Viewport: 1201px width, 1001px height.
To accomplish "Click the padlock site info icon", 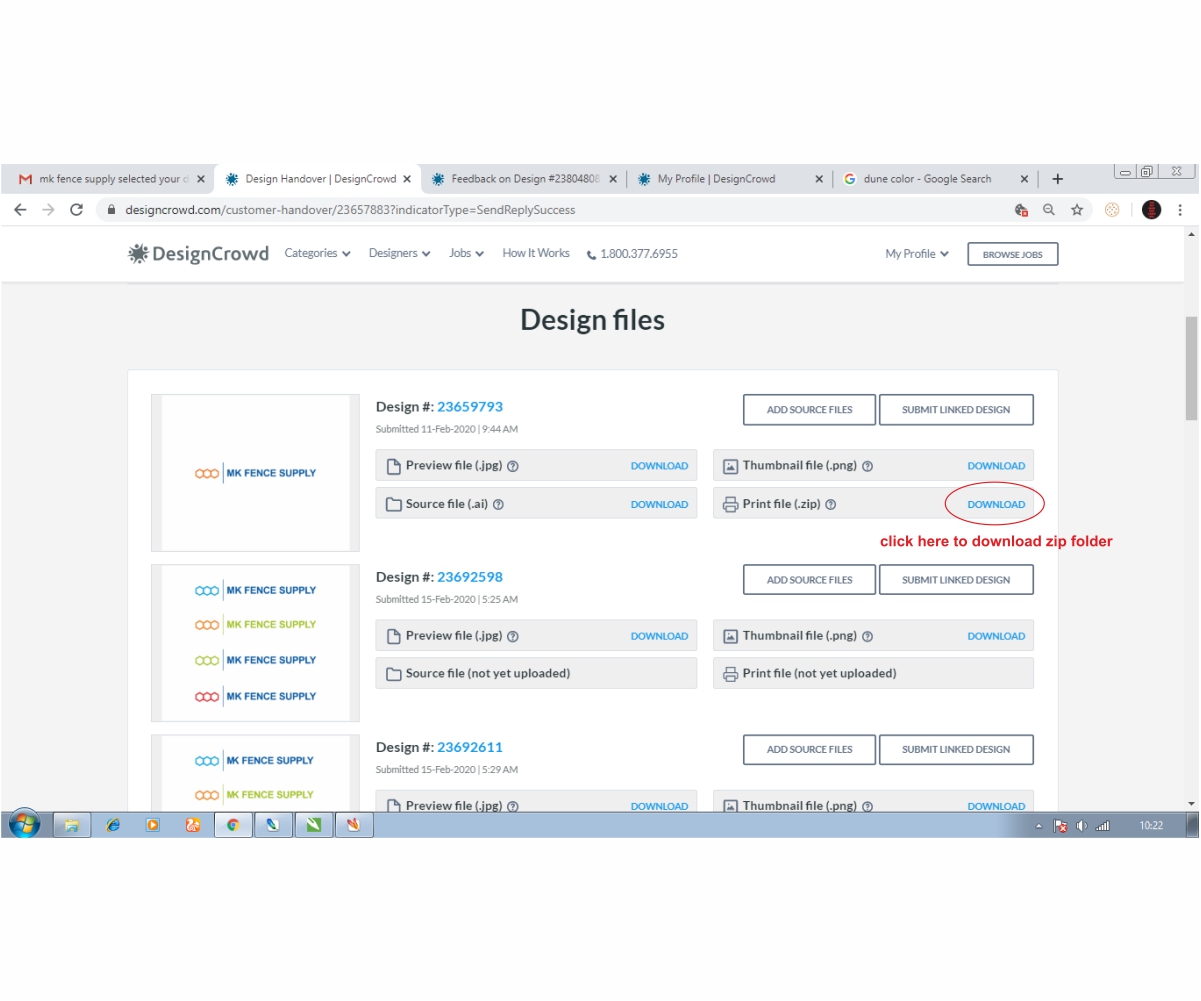I will (112, 210).
